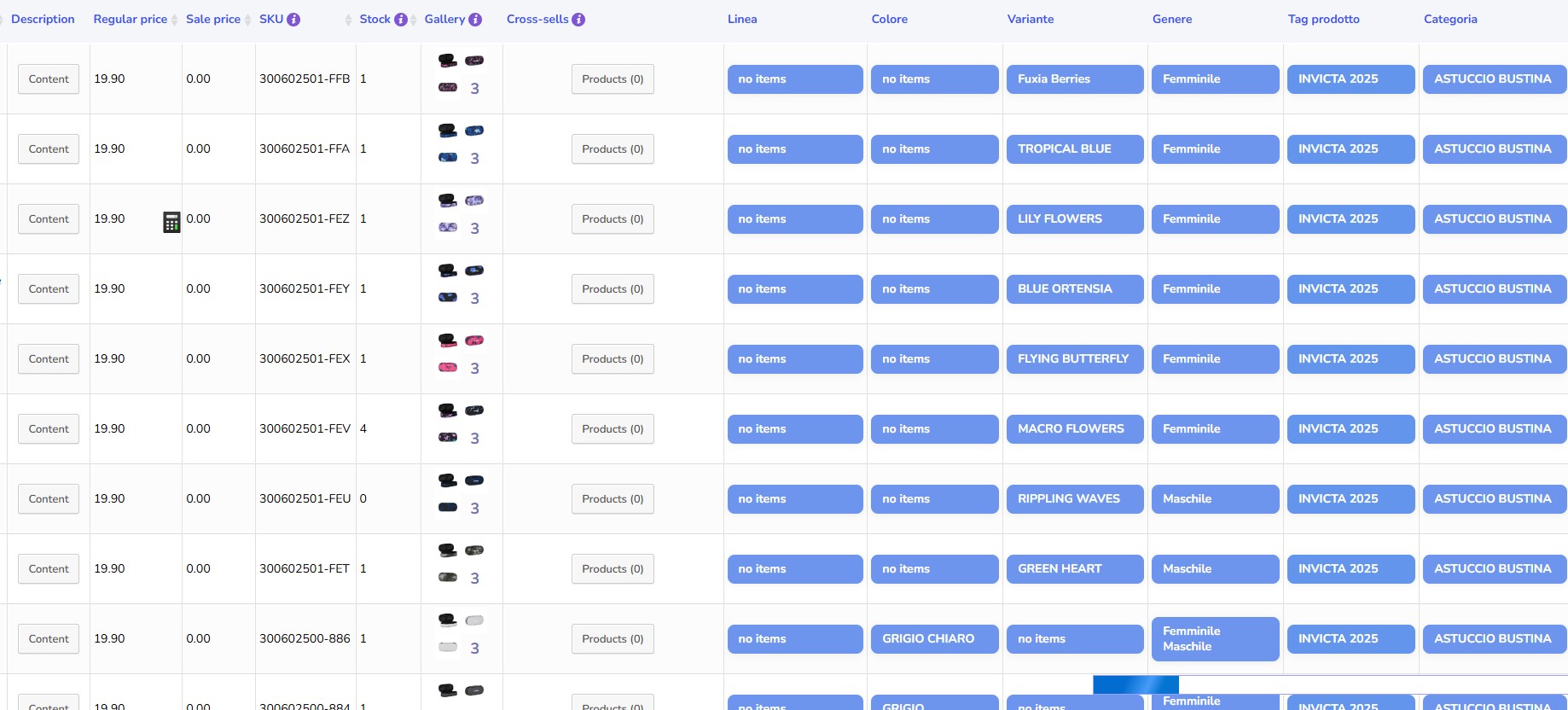Click the info icon next to SKU header

pyautogui.click(x=293, y=20)
